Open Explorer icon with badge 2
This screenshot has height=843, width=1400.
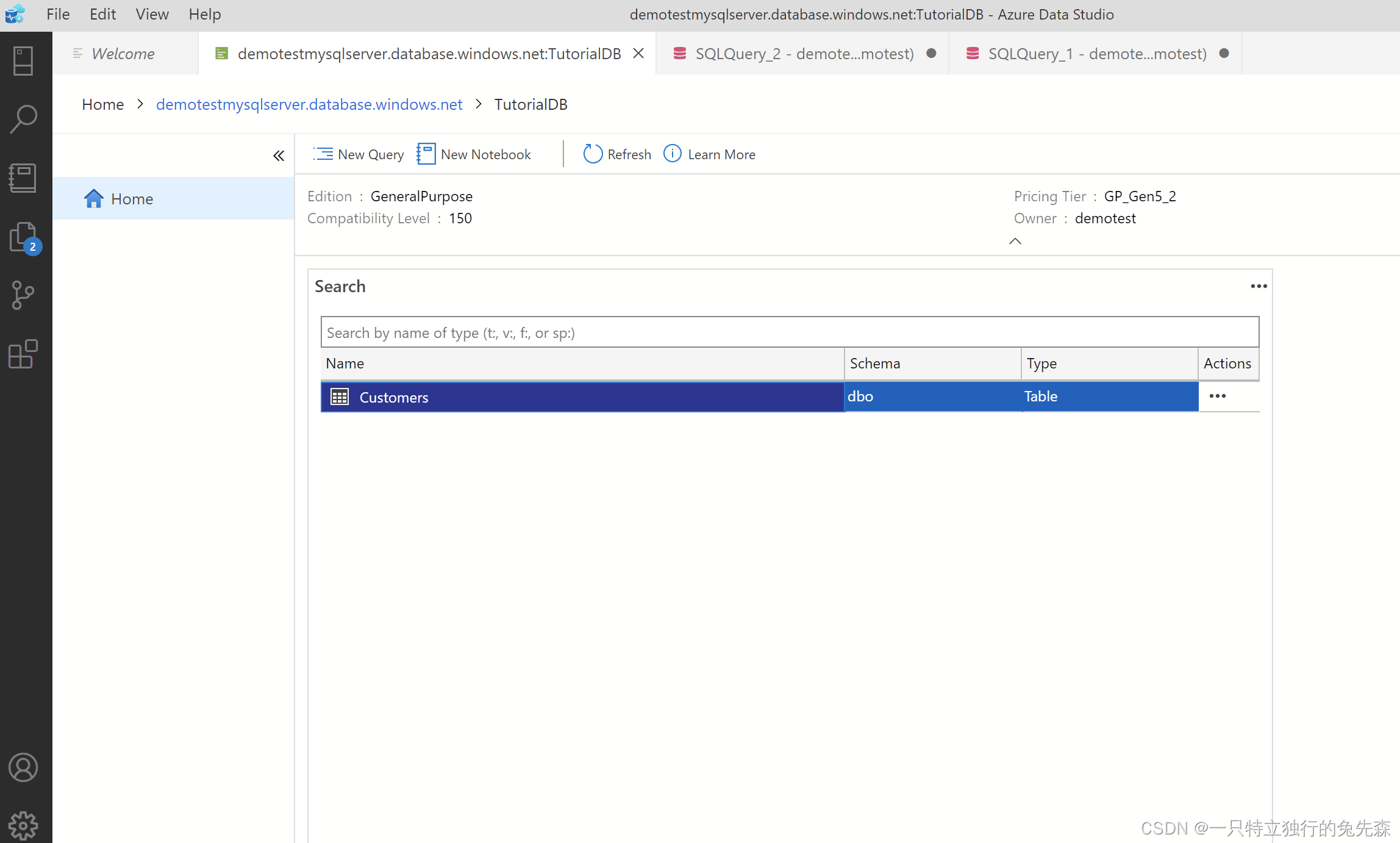point(23,237)
